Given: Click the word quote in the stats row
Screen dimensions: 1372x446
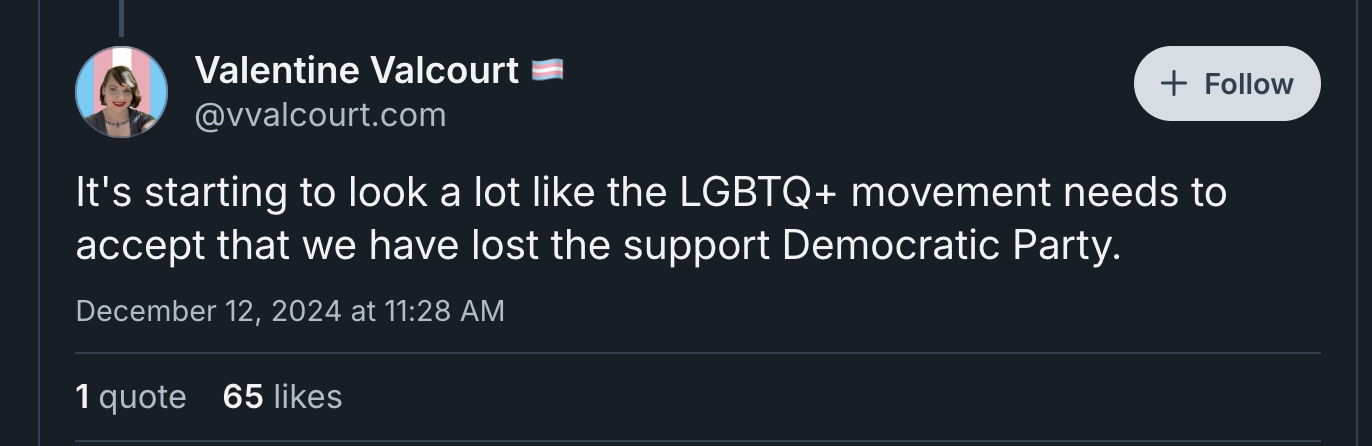Looking at the screenshot, I should 143,397.
